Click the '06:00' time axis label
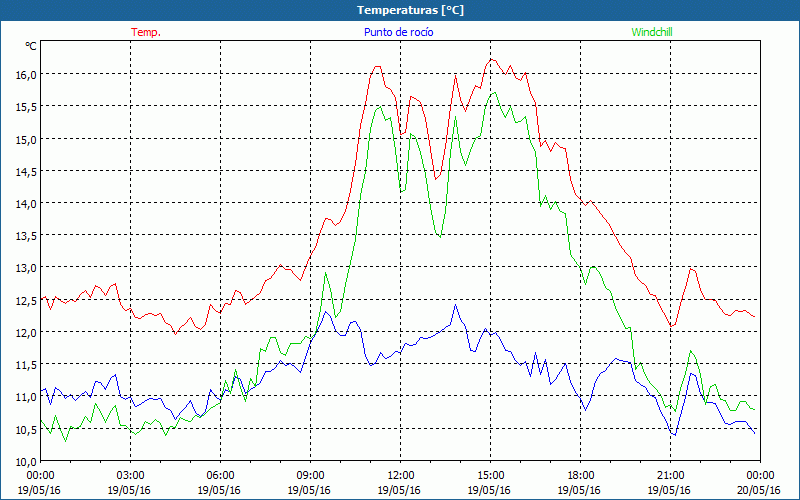Viewport: 800px width, 500px height. point(220,476)
